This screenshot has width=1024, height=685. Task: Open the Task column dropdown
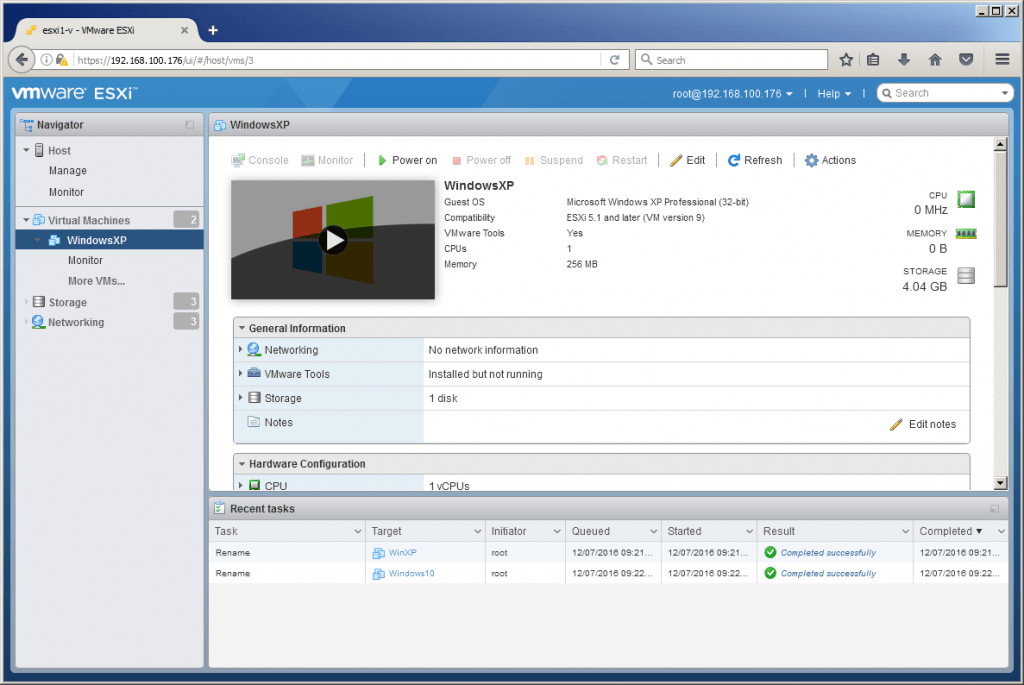click(357, 532)
